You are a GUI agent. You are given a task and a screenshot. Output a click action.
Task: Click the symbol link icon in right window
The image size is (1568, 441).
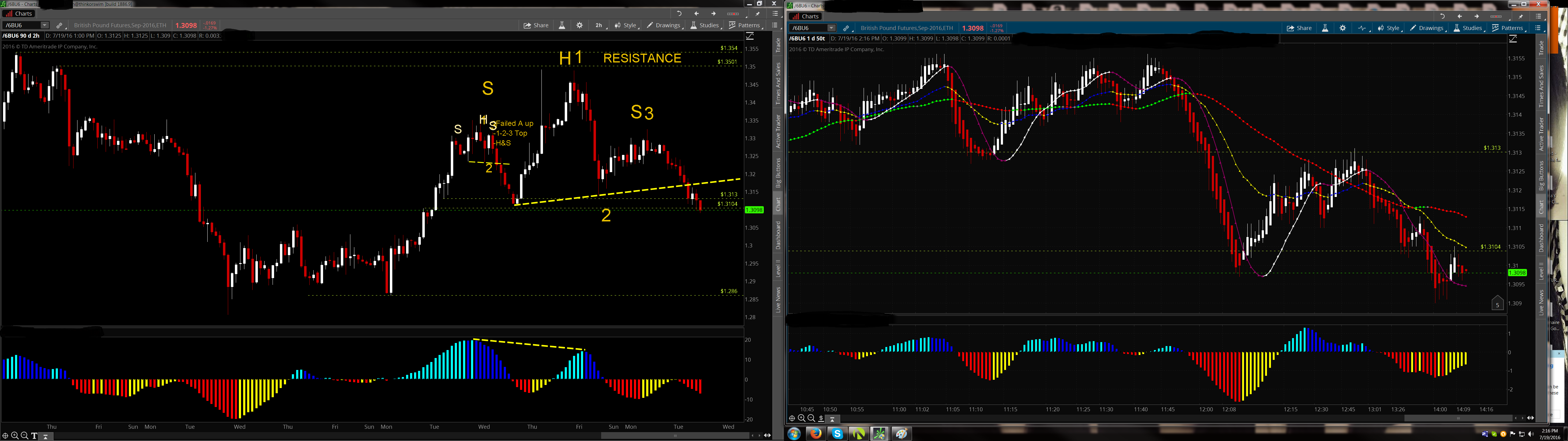(847, 28)
